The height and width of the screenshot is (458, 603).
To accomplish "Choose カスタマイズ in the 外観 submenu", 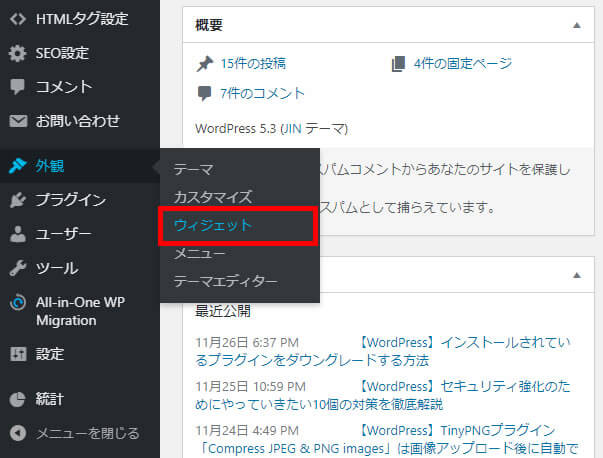I will [212, 197].
